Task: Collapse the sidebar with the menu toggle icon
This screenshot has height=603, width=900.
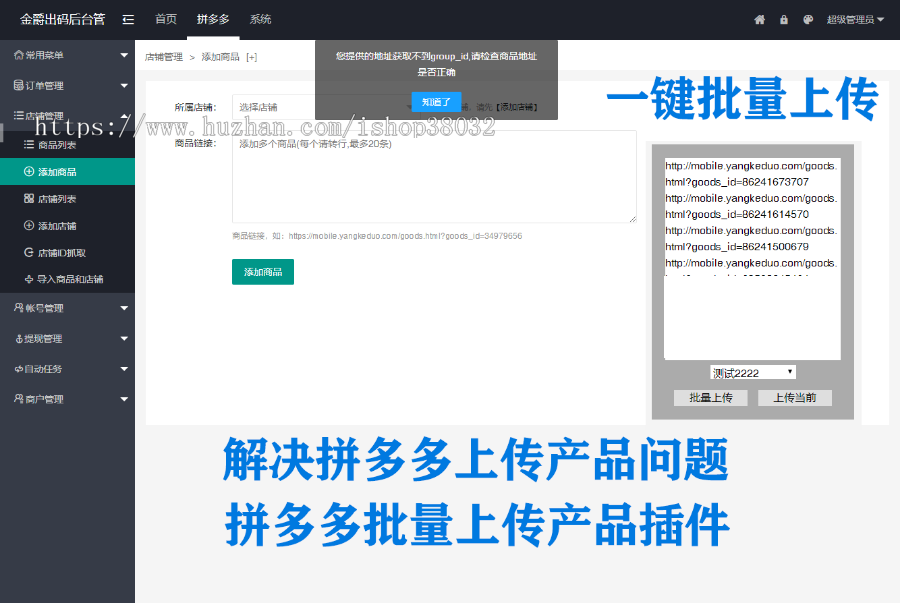Action: [x=128, y=19]
